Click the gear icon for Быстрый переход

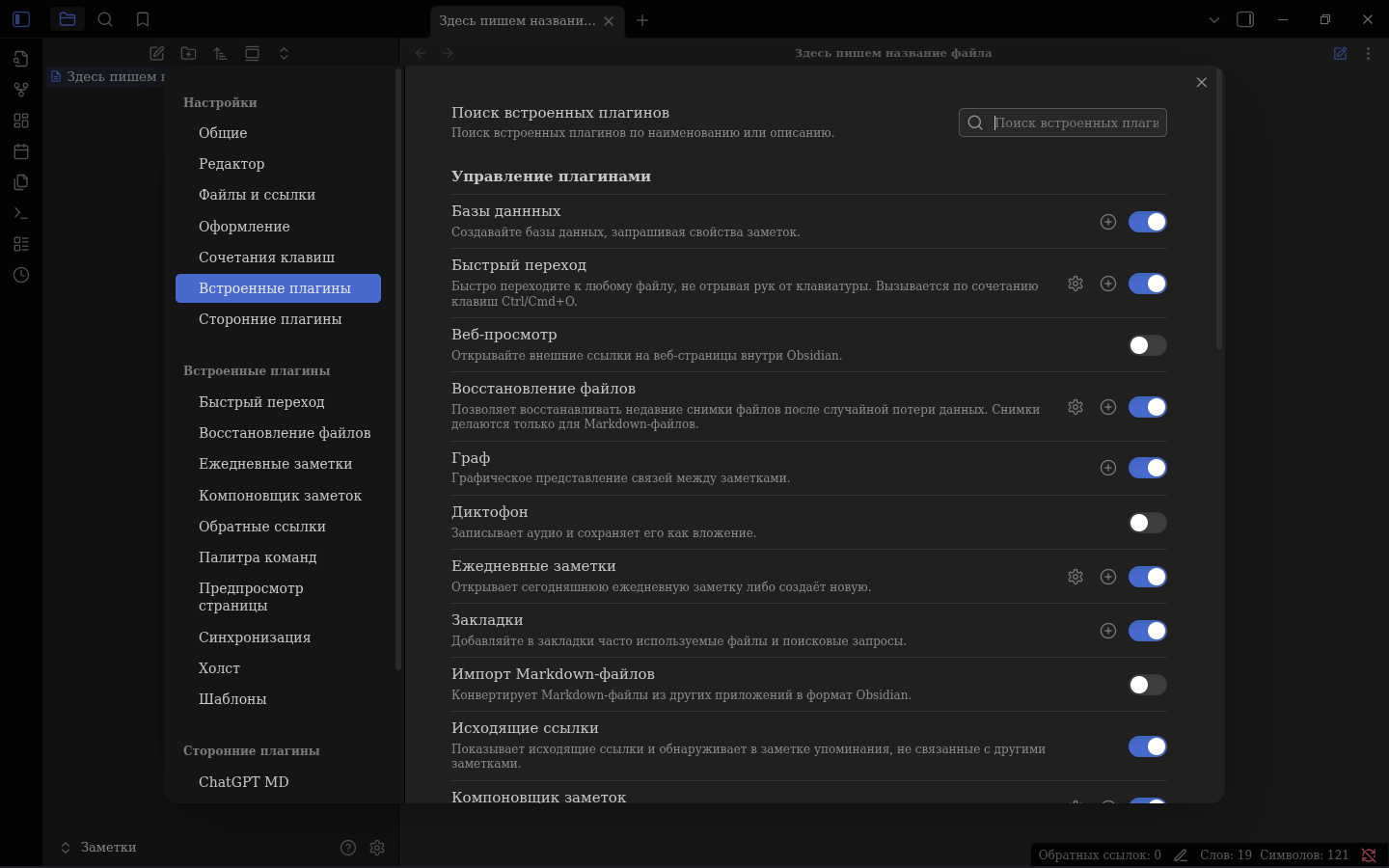tap(1076, 284)
